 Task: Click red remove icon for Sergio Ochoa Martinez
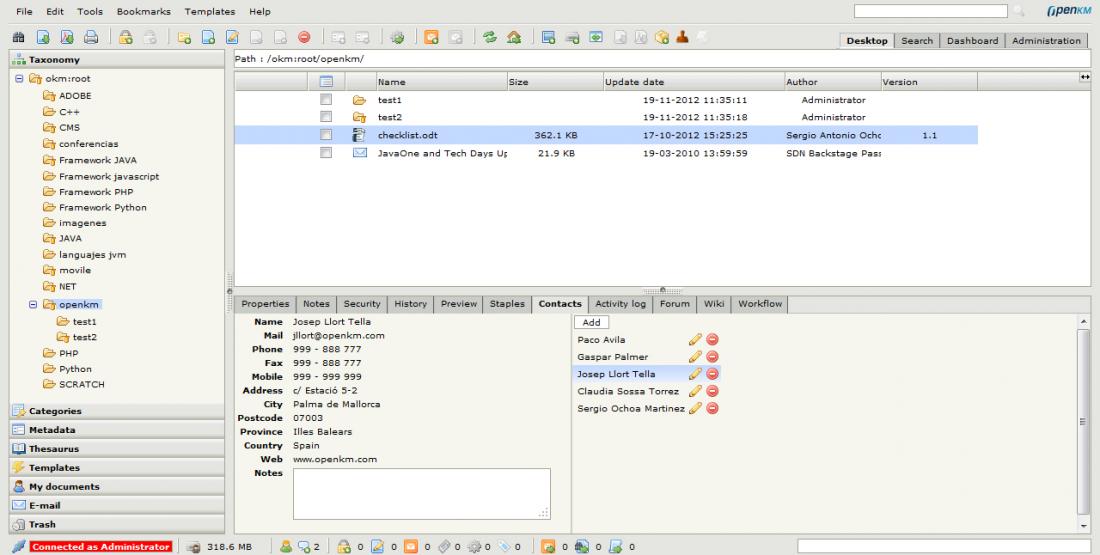click(712, 408)
